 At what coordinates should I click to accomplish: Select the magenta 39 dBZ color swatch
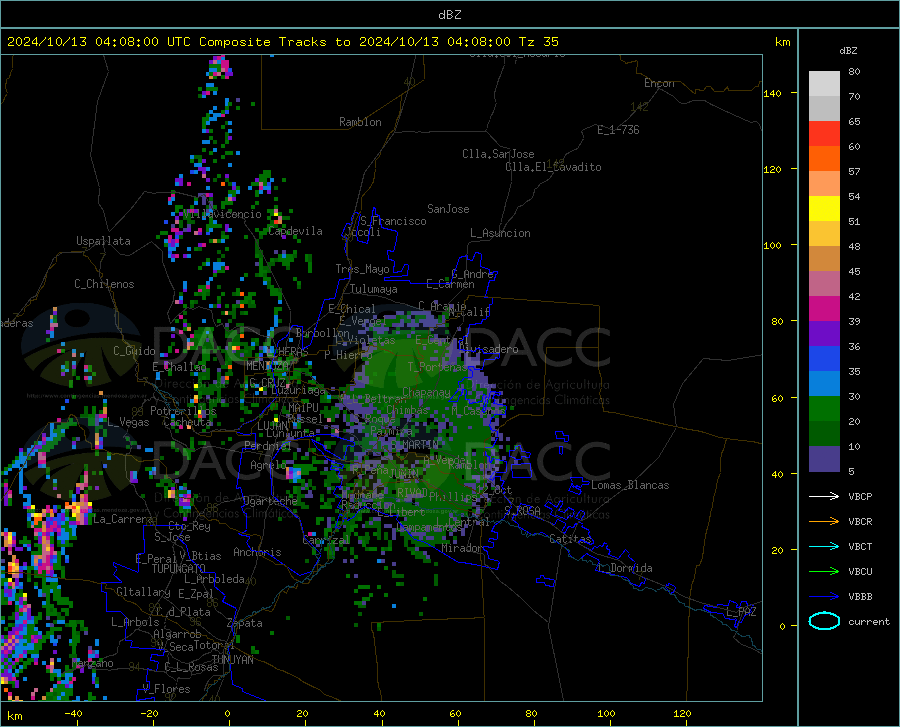click(x=824, y=309)
